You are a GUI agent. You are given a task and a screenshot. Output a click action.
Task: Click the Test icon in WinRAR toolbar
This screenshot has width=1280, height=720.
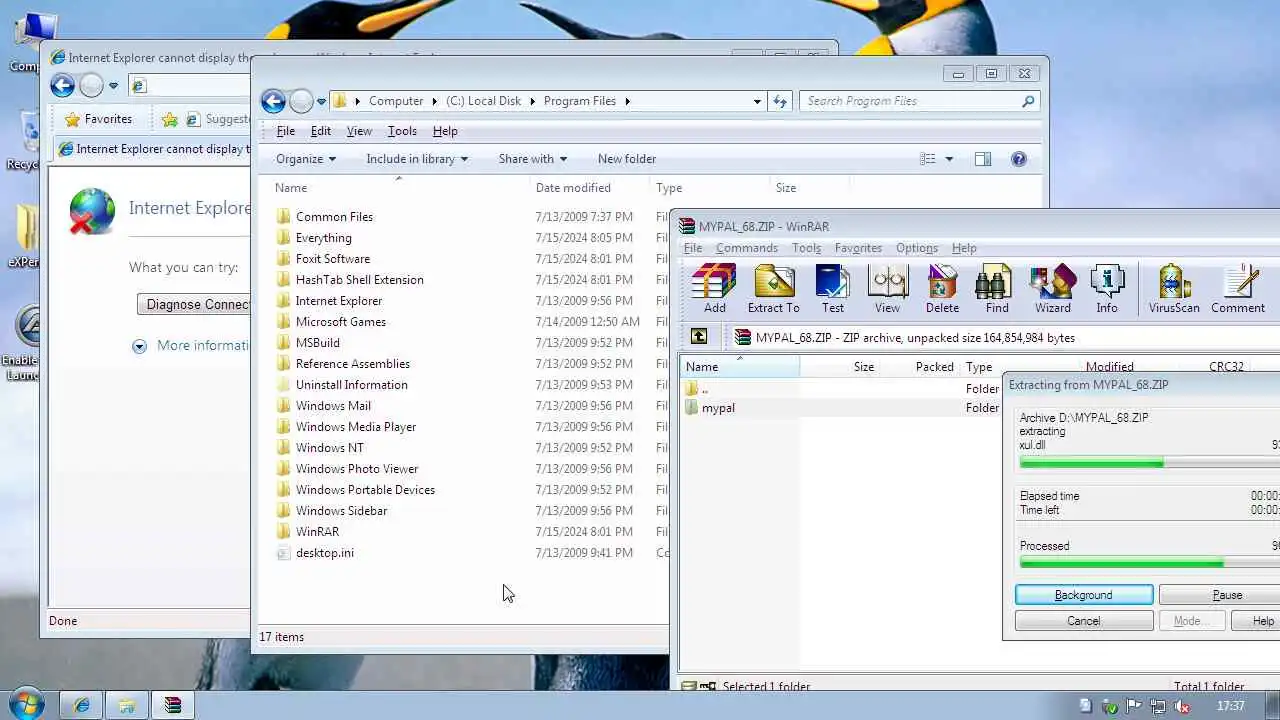(832, 289)
